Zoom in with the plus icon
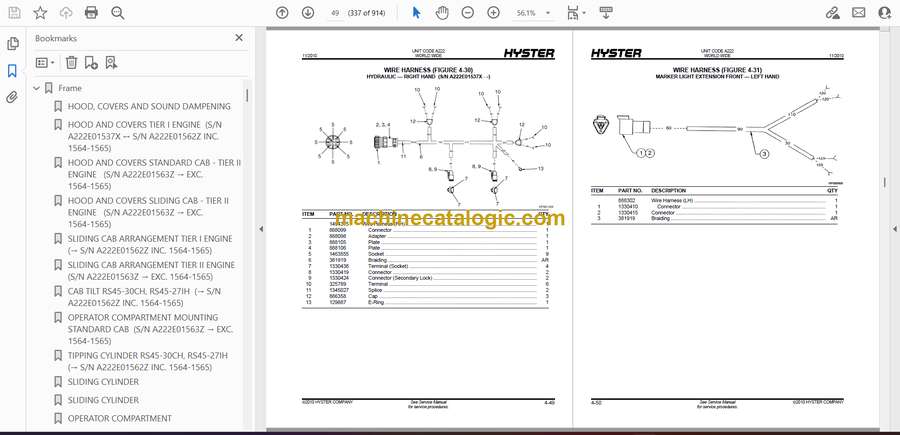Viewport: 900px width, 435px height. (494, 13)
